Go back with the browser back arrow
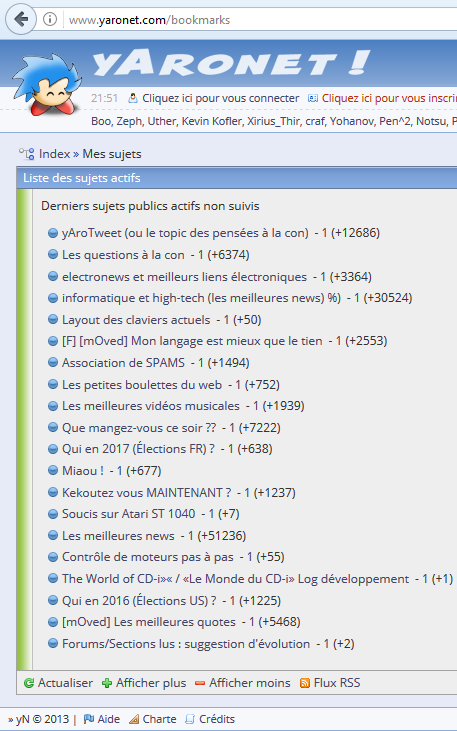 pos(21,19)
